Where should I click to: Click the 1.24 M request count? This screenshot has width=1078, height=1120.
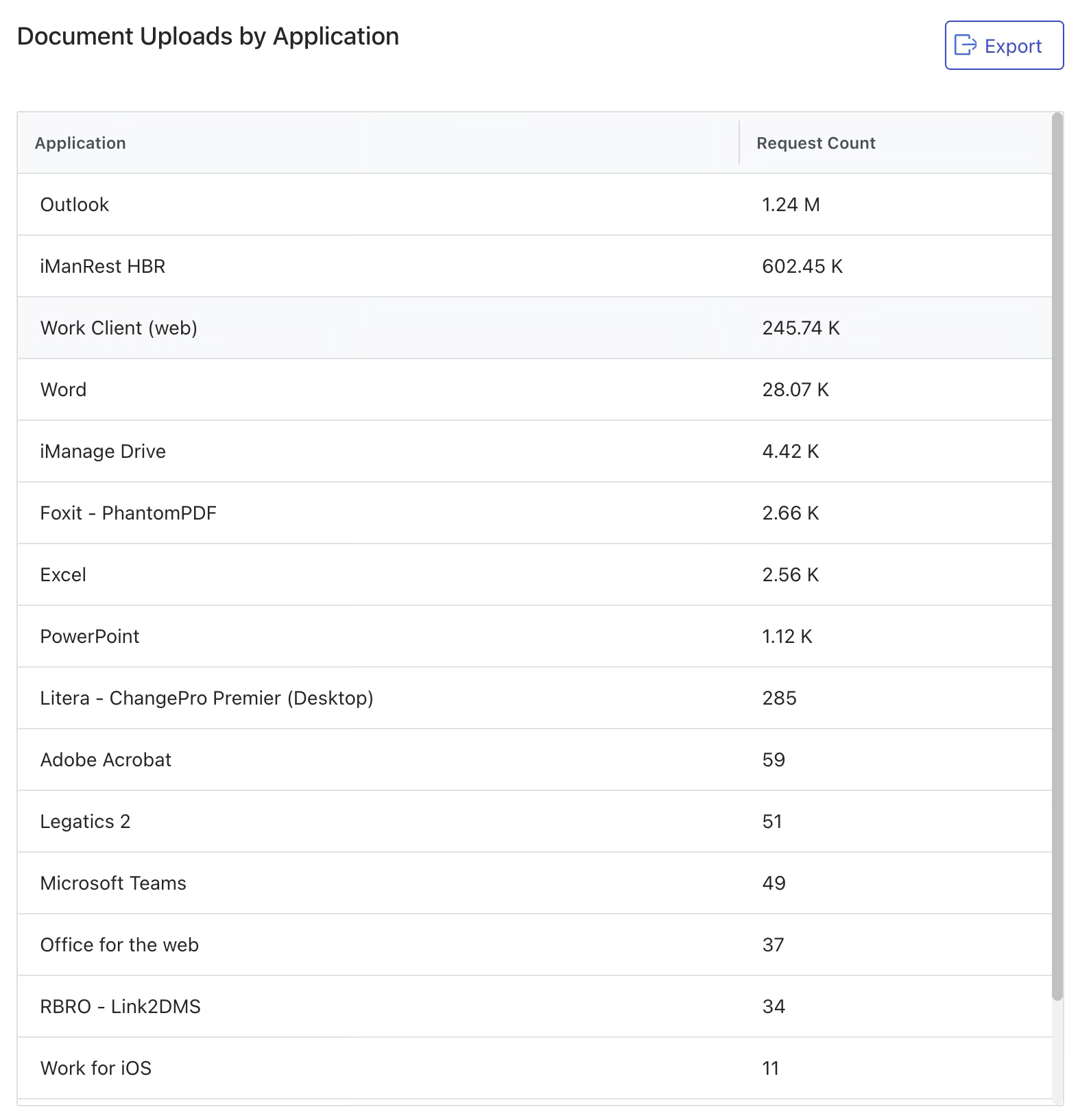pos(791,204)
